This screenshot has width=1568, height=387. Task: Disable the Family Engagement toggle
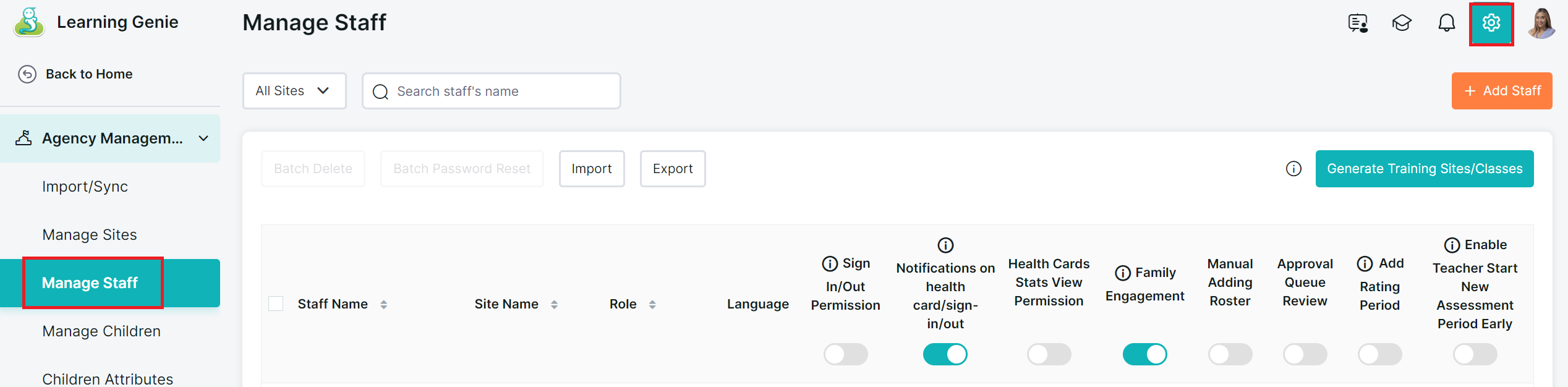point(1144,354)
